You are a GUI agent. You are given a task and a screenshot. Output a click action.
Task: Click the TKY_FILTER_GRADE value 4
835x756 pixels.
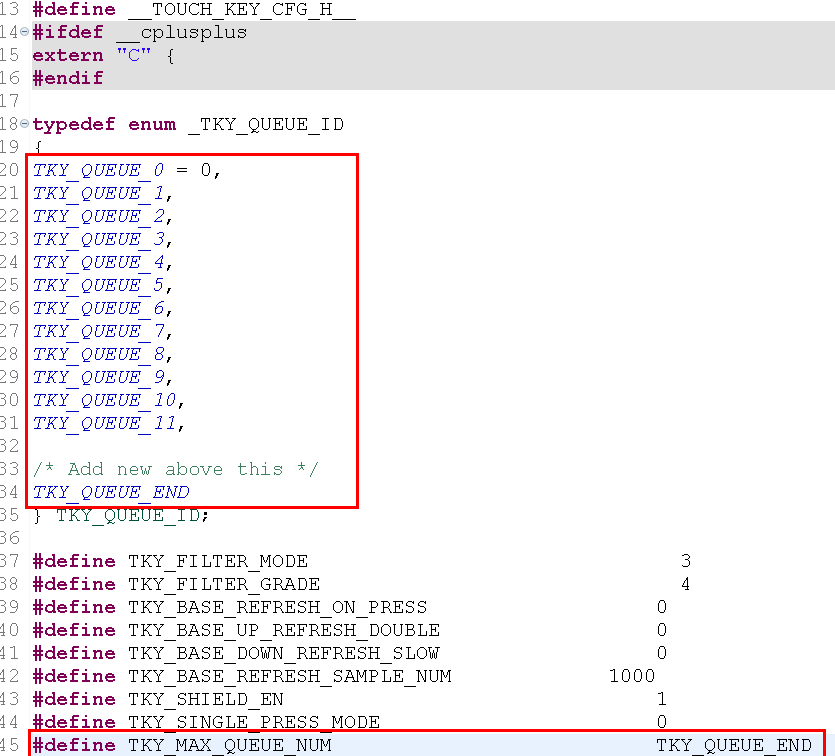coord(685,585)
